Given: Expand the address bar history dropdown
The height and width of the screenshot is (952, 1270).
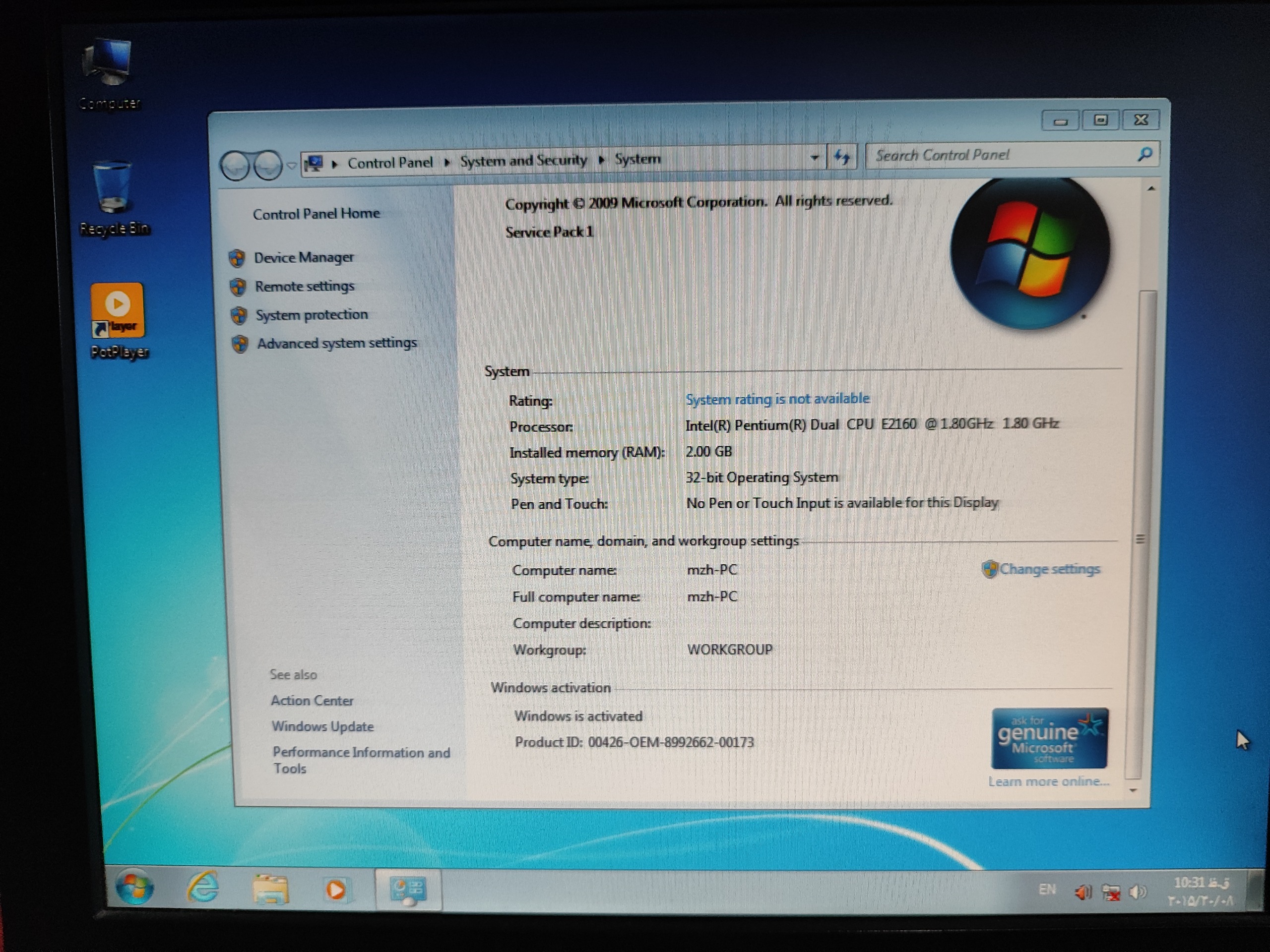Looking at the screenshot, I should point(814,157).
